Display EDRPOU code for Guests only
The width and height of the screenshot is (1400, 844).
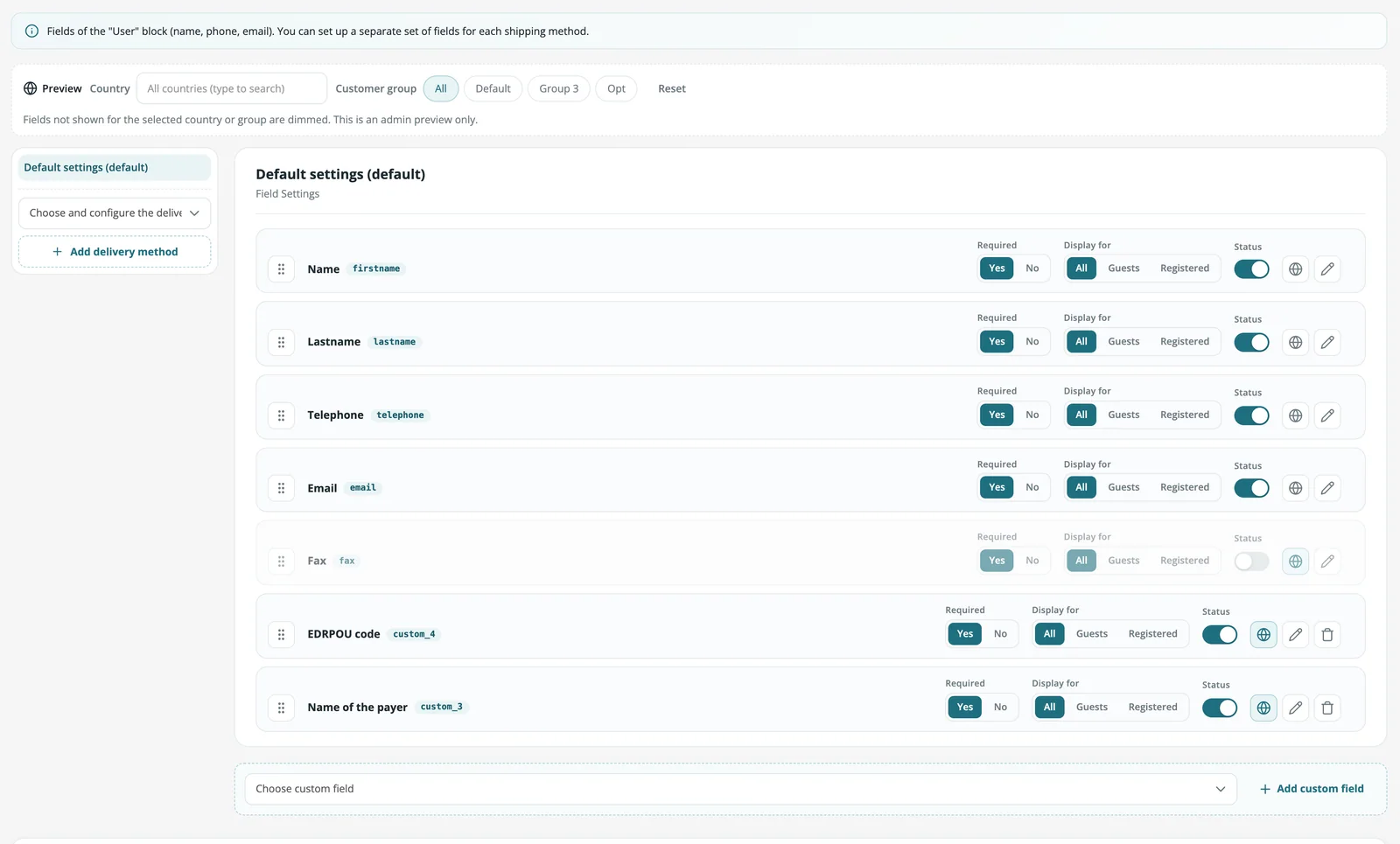(1092, 634)
